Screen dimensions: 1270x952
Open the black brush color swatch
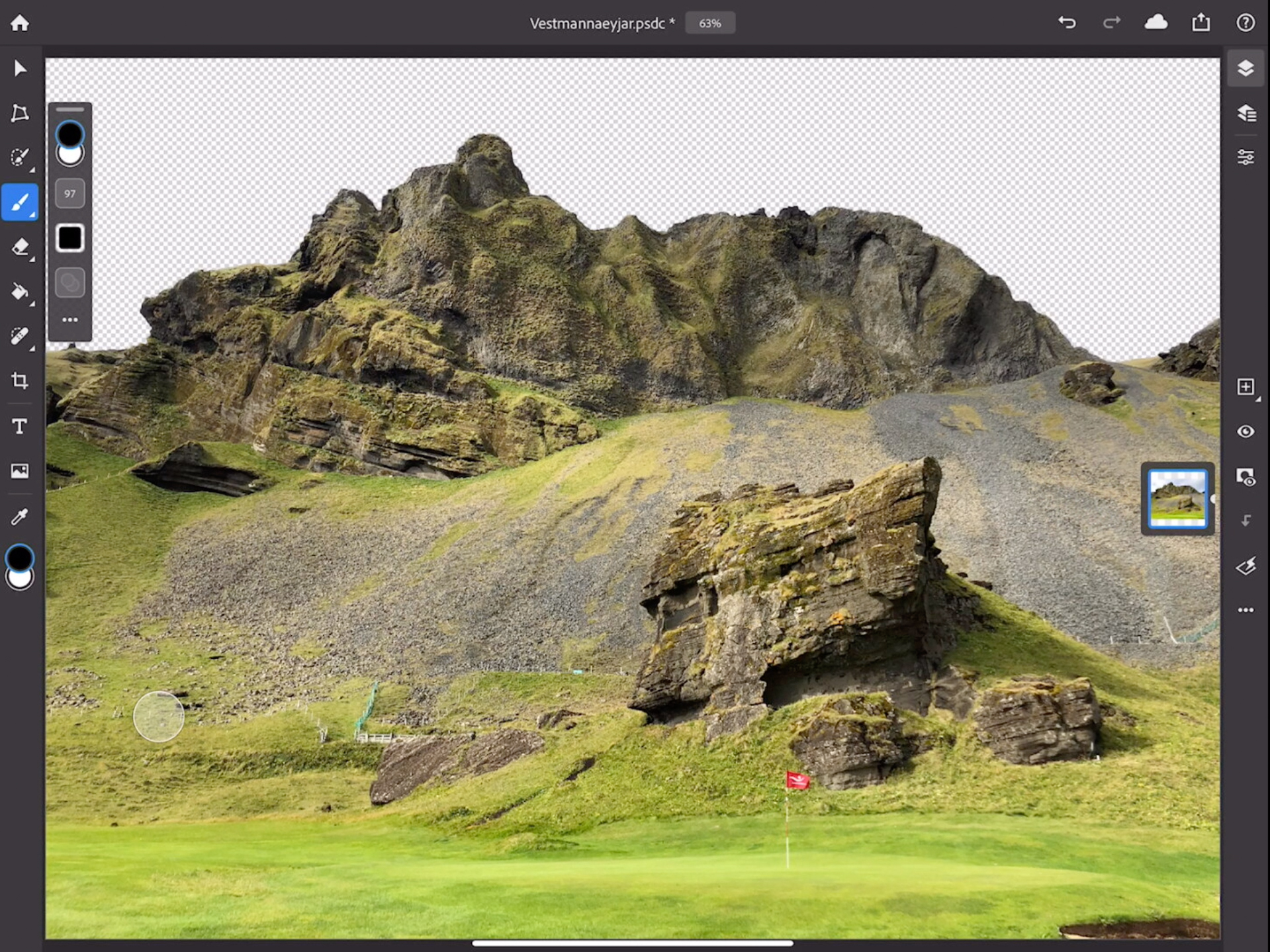pos(69,237)
